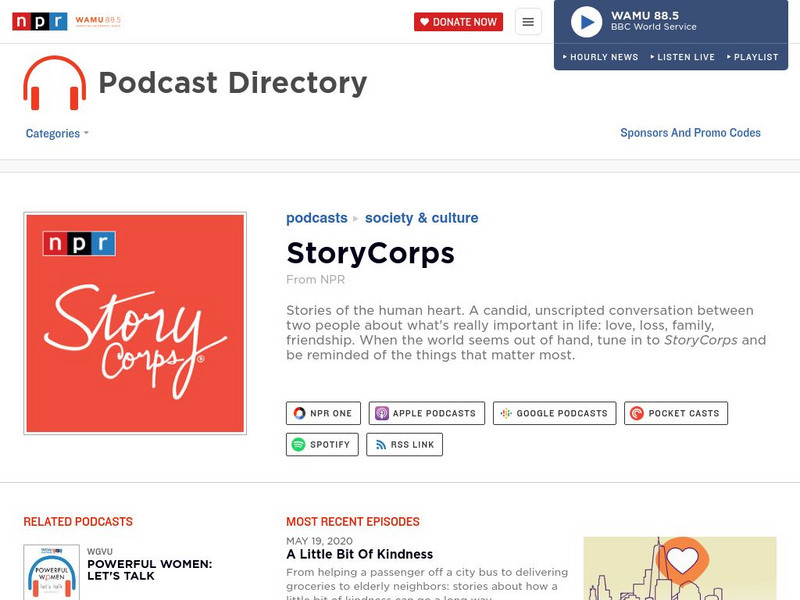The height and width of the screenshot is (600, 800).
Task: Click the Donate Now button
Action: click(458, 22)
